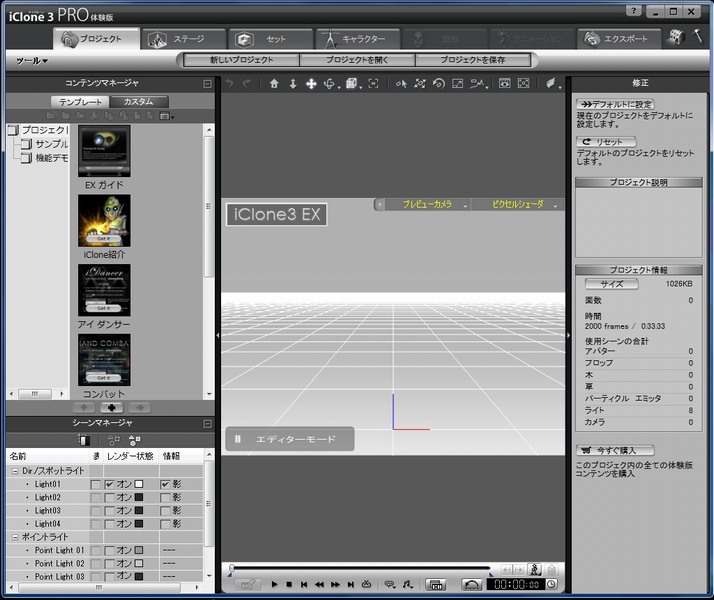The height and width of the screenshot is (600, 714).
Task: Collapse the ポイントライト group
Action: (x=15, y=537)
